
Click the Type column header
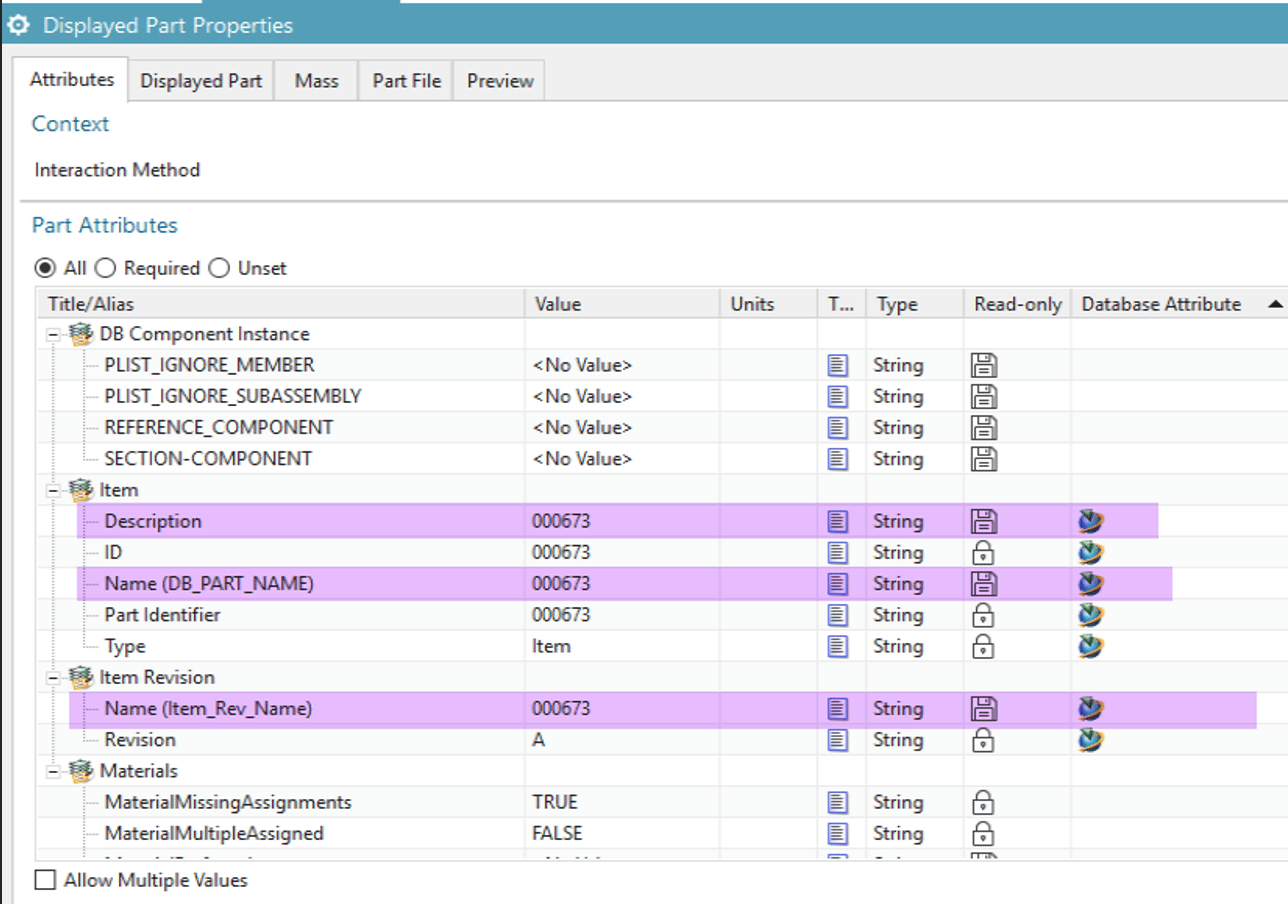tap(914, 304)
